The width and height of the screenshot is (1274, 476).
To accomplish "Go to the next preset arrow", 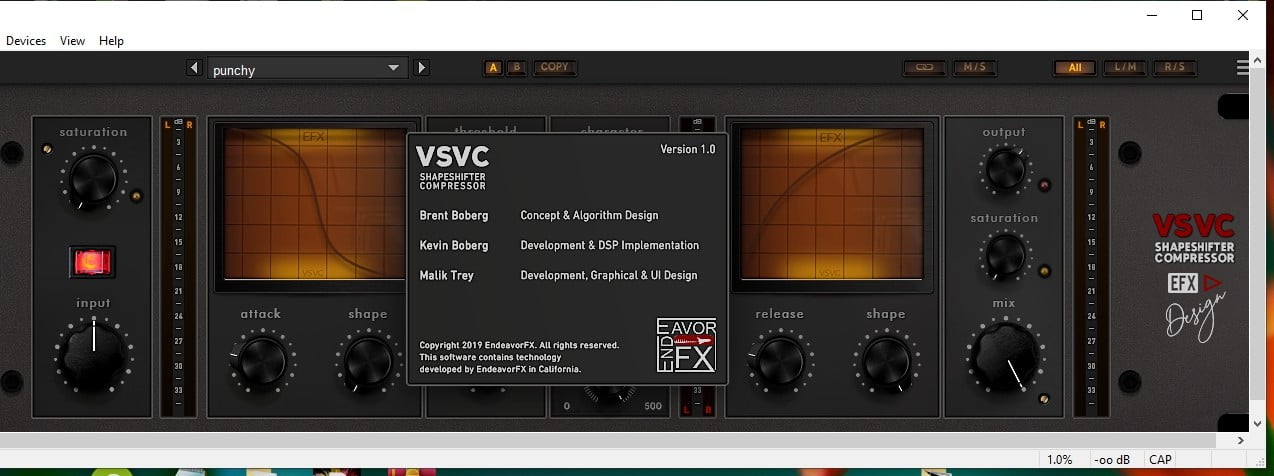I will pos(422,68).
